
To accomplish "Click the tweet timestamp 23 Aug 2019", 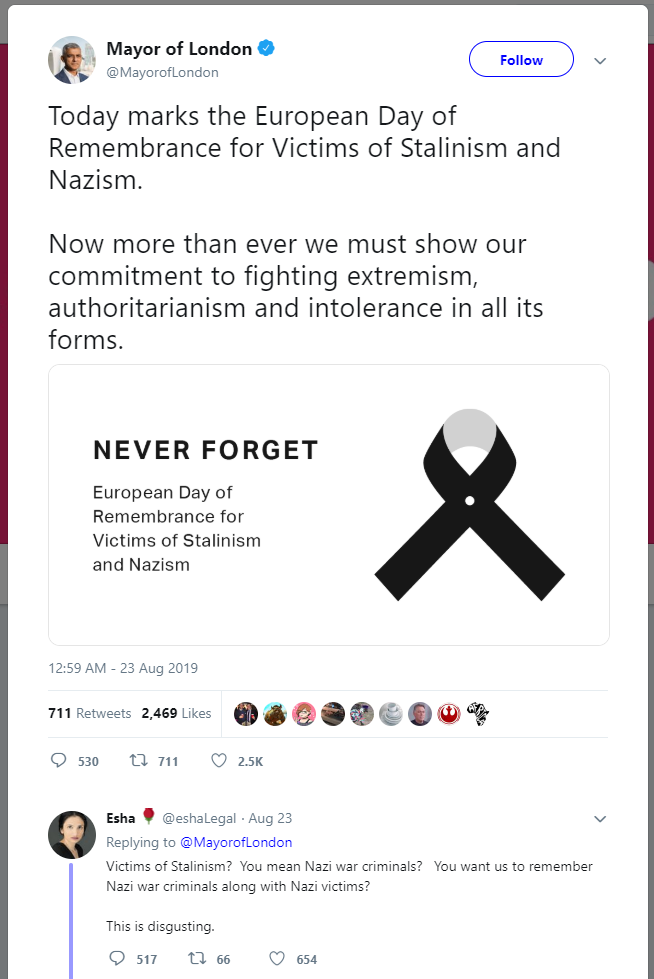I will [x=123, y=668].
